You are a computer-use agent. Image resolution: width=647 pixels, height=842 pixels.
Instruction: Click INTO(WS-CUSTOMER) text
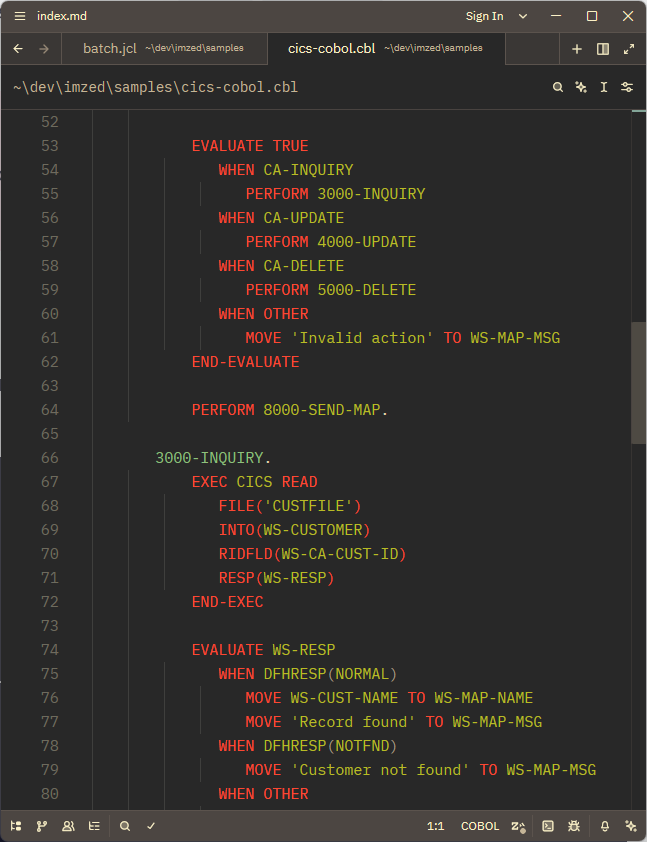tap(294, 530)
